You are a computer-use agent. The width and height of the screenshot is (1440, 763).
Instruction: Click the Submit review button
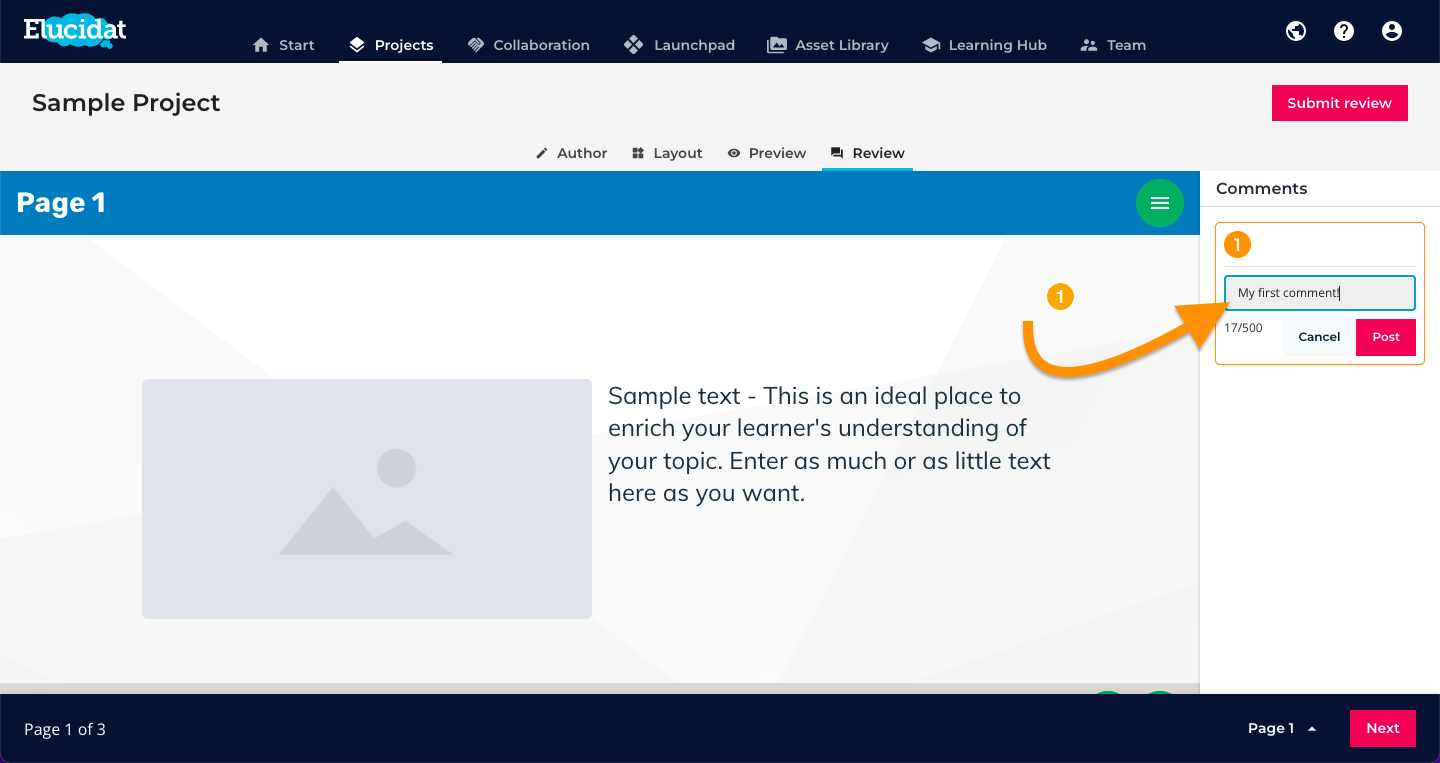tap(1340, 103)
